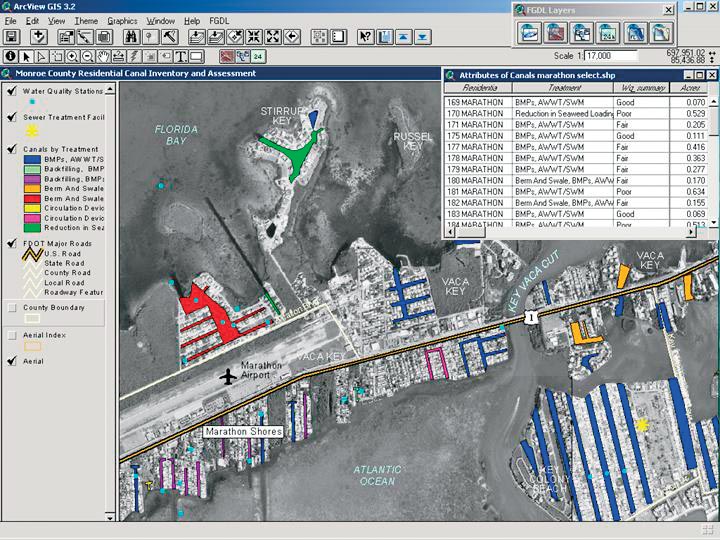
Task: Uncheck the Canals by Treatment theme
Action: 12,149
